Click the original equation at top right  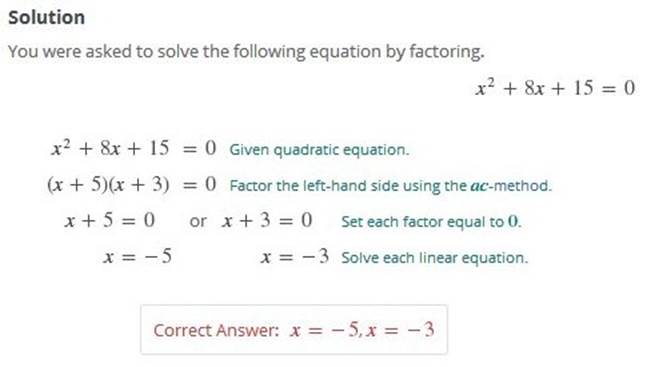555,88
